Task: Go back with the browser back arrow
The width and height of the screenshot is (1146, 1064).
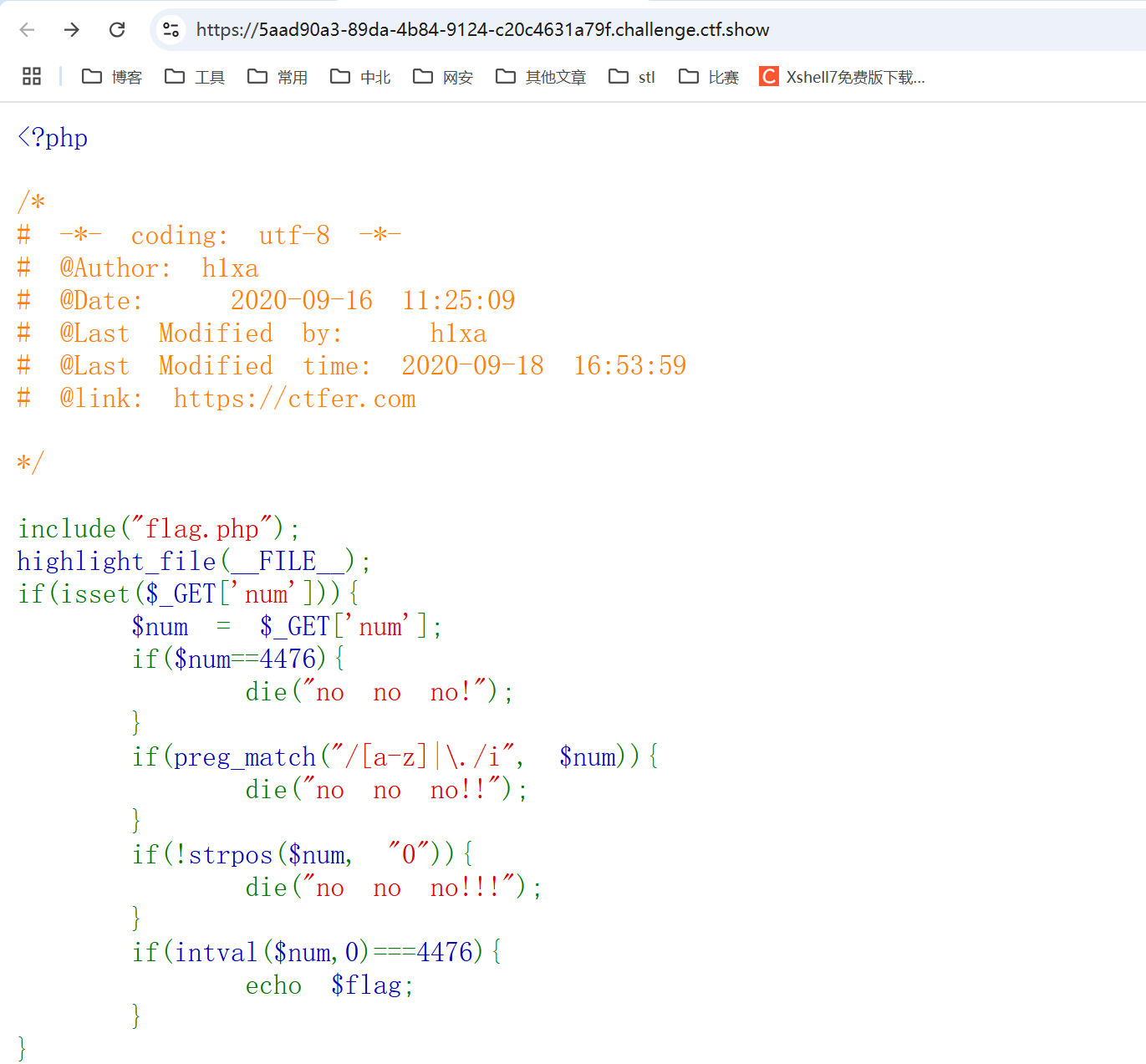Action: 27,30
